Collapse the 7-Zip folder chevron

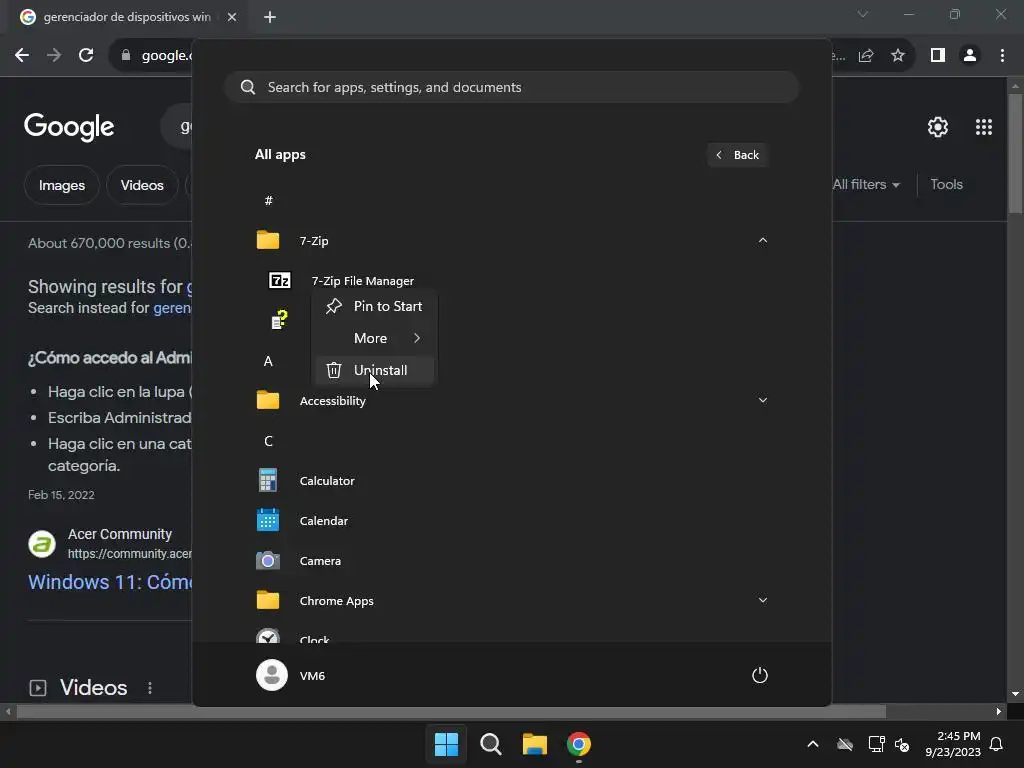click(x=762, y=240)
